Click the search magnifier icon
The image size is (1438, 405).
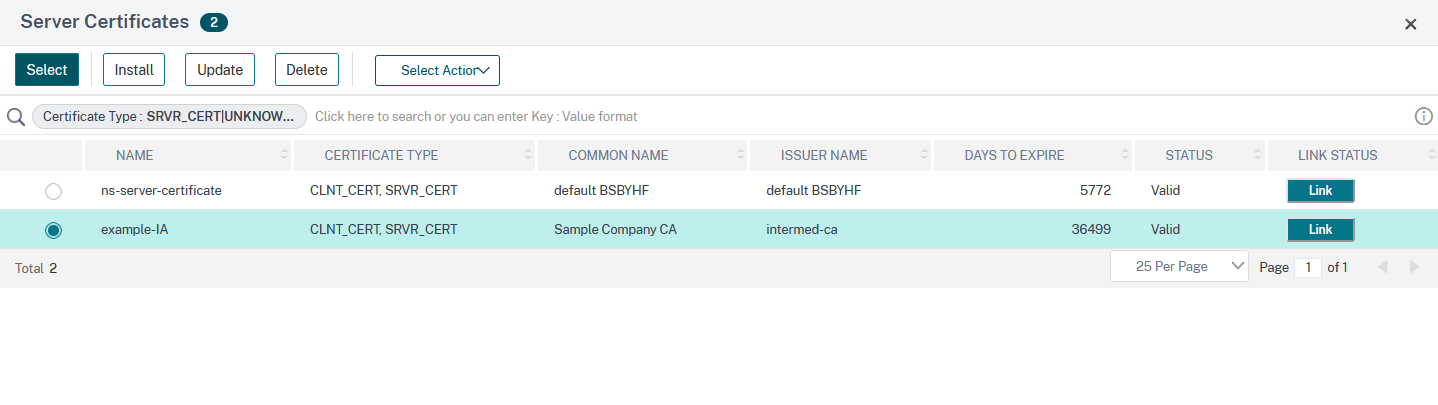(16, 117)
